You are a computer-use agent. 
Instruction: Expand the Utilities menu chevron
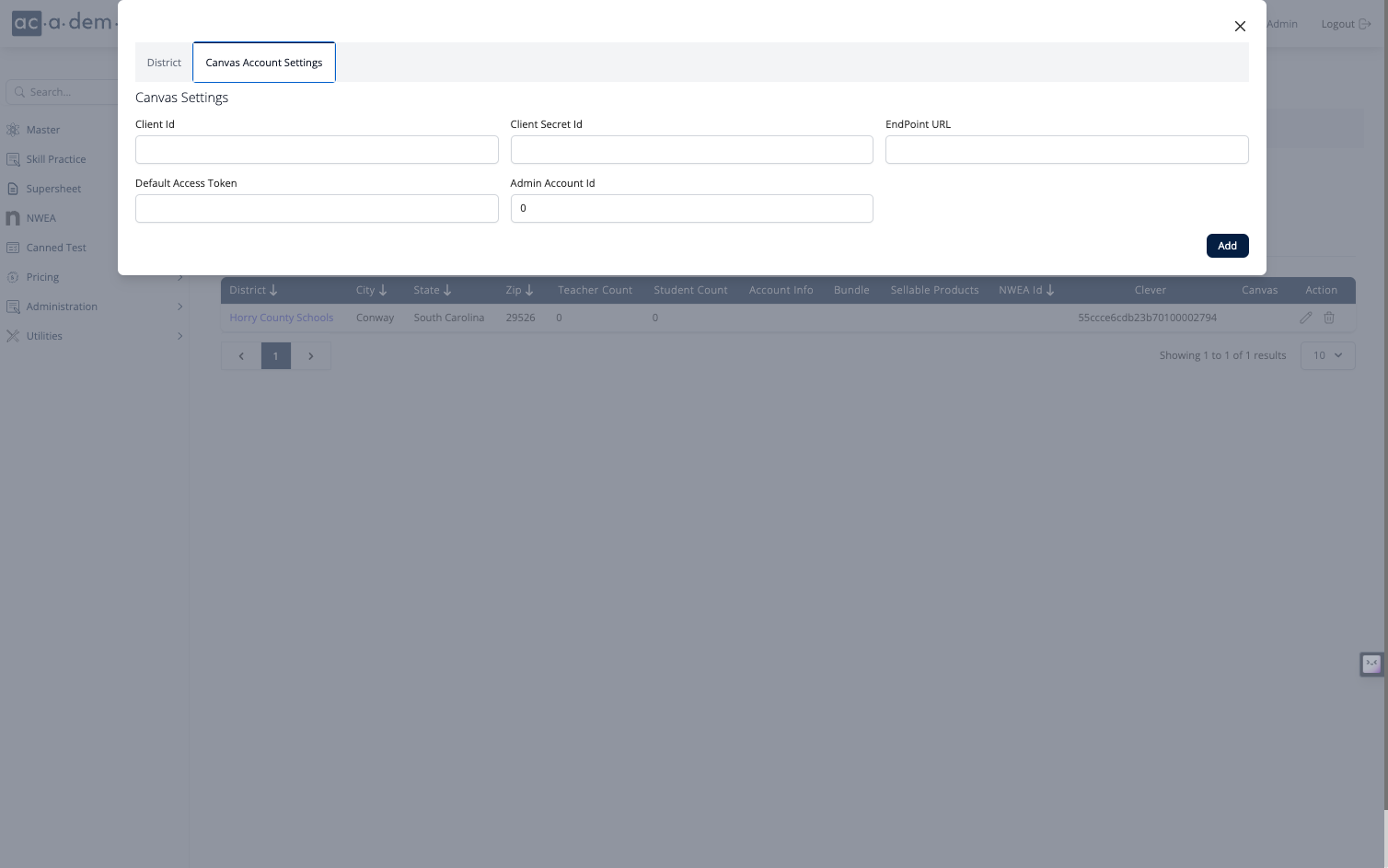179,336
